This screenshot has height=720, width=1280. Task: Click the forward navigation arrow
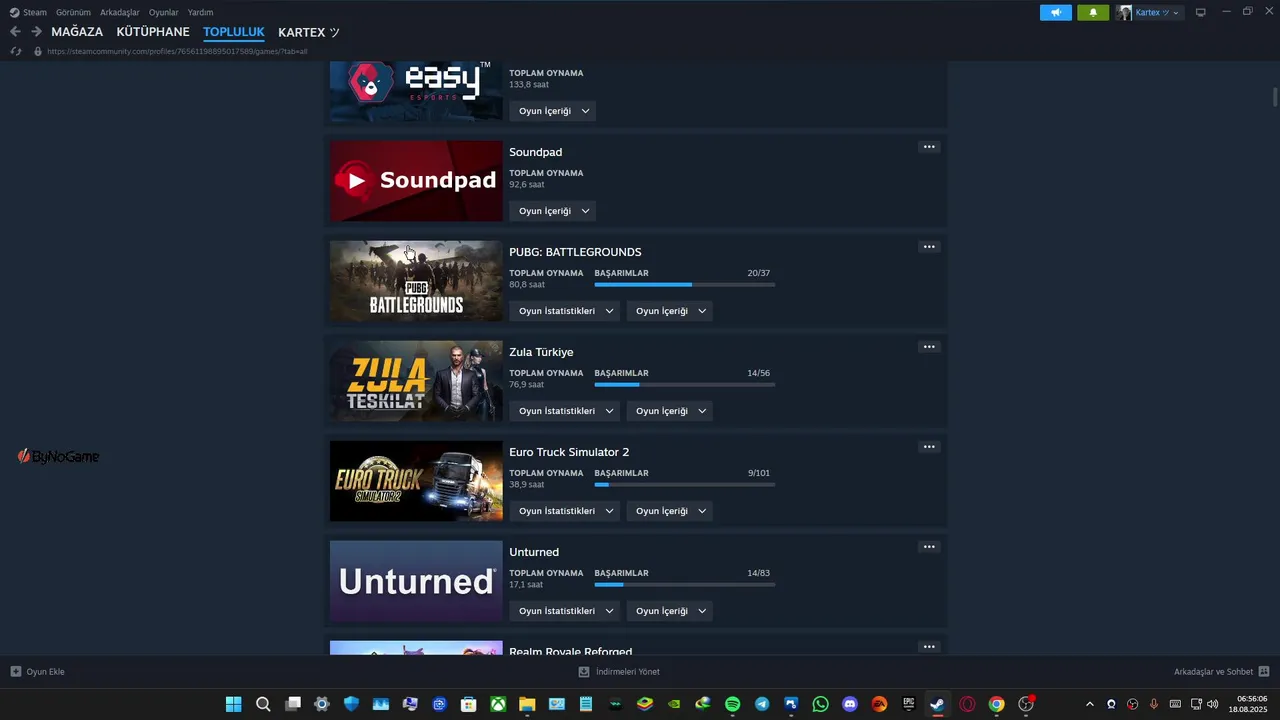(36, 32)
